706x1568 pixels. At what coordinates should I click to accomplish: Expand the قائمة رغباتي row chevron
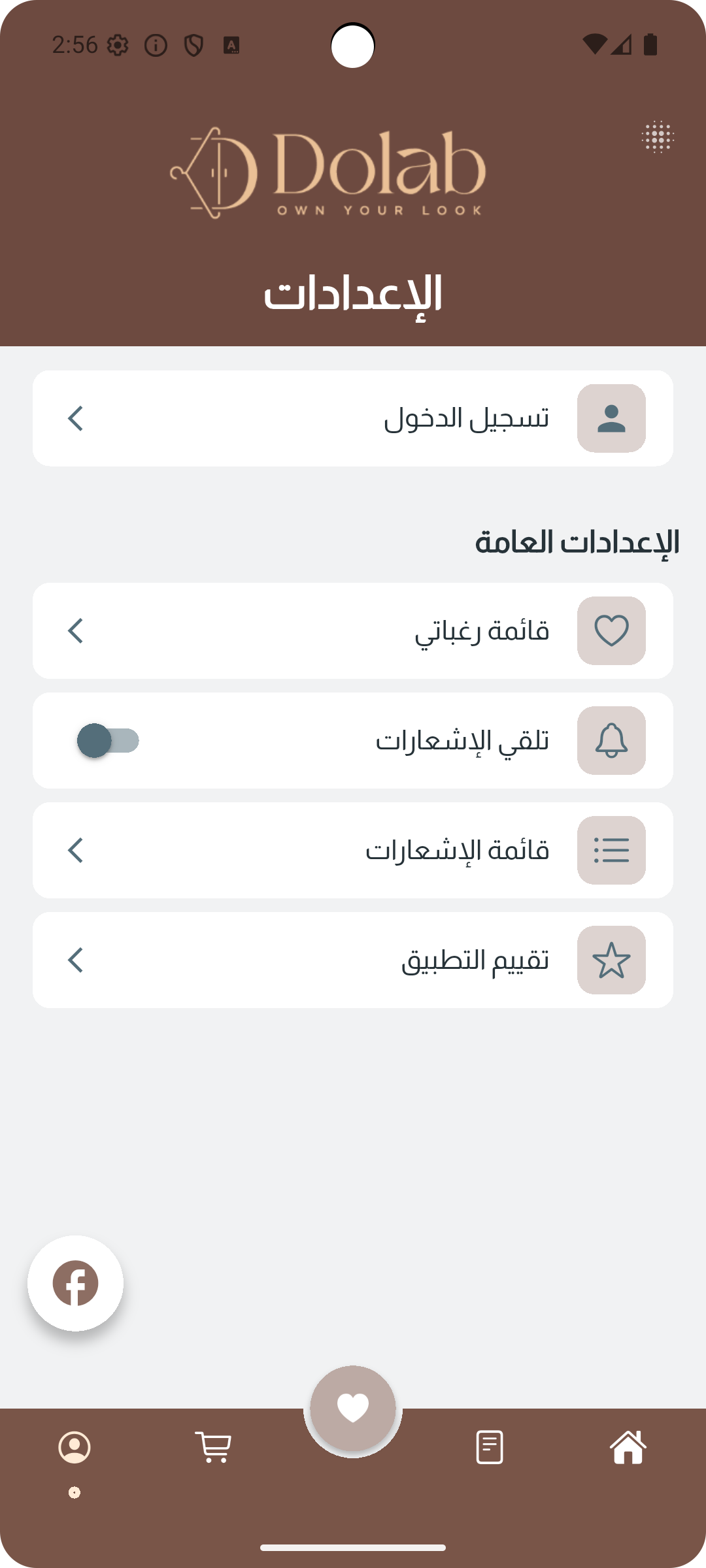tap(76, 630)
